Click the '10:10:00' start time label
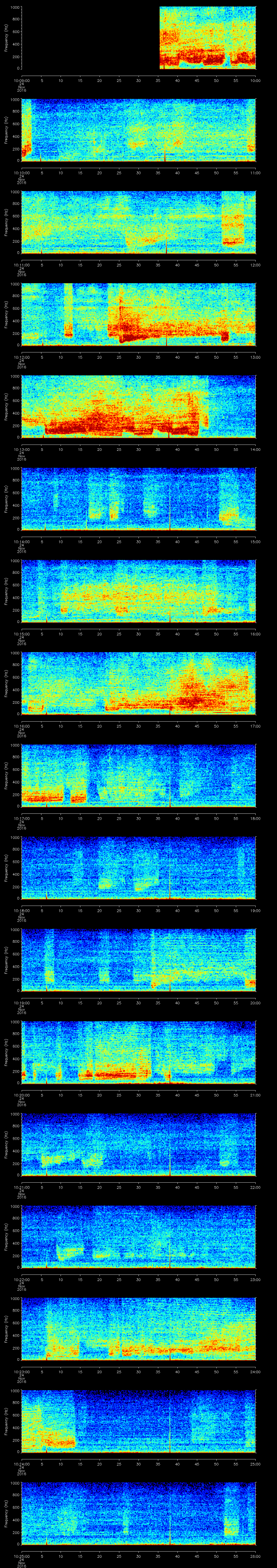The width and height of the screenshot is (277, 1568). [21, 173]
